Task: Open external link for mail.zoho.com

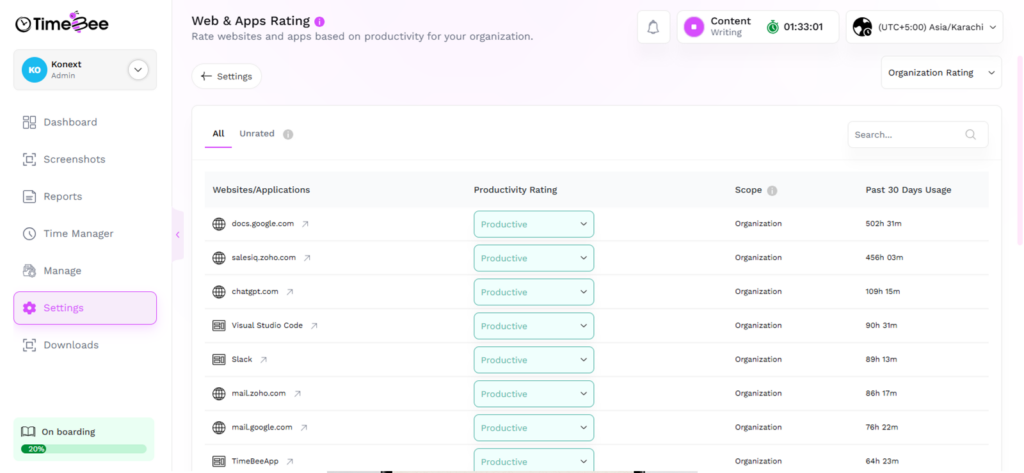Action: tap(297, 394)
